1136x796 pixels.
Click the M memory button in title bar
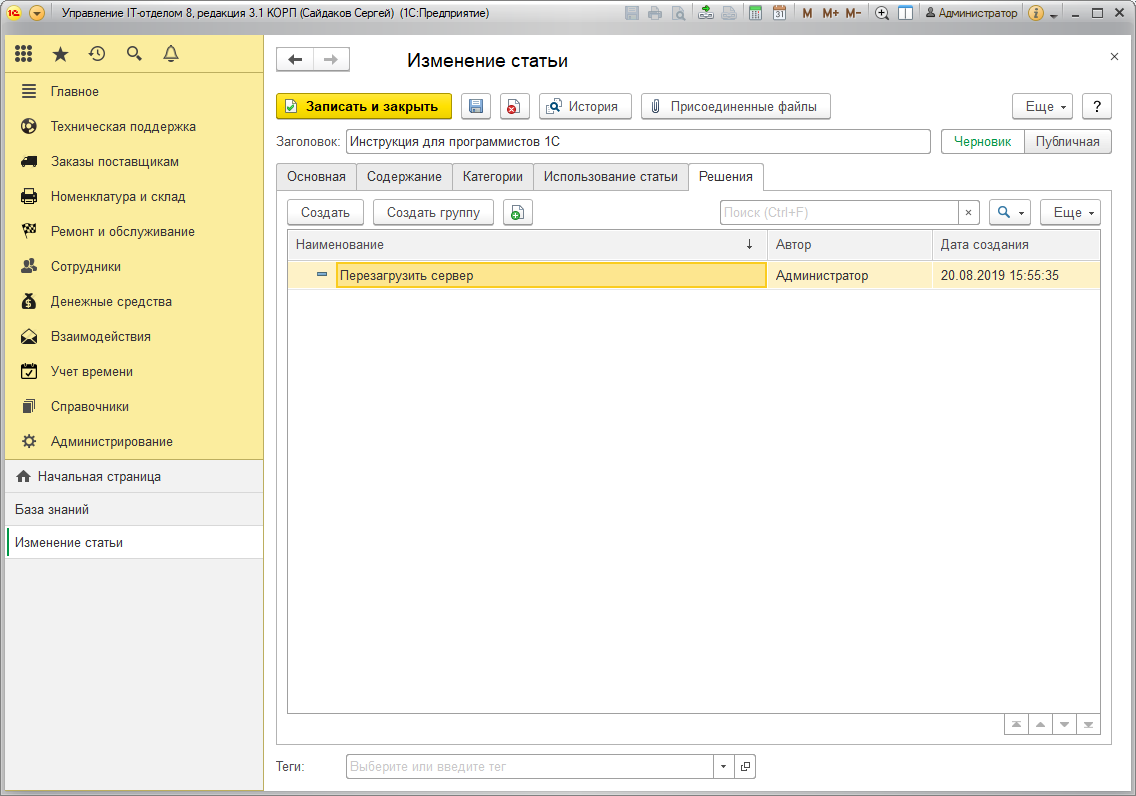[807, 13]
